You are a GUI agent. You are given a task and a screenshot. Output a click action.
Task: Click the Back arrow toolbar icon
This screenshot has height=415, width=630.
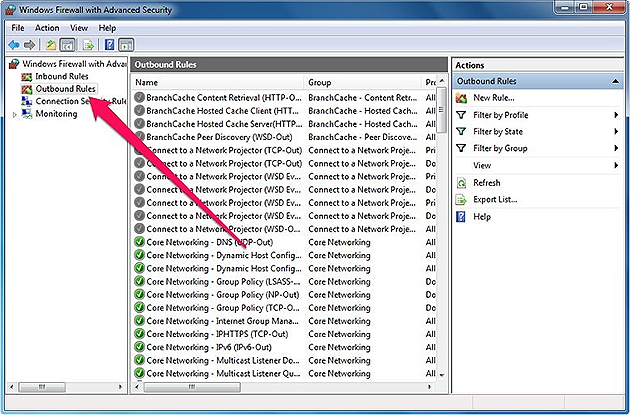[x=15, y=45]
